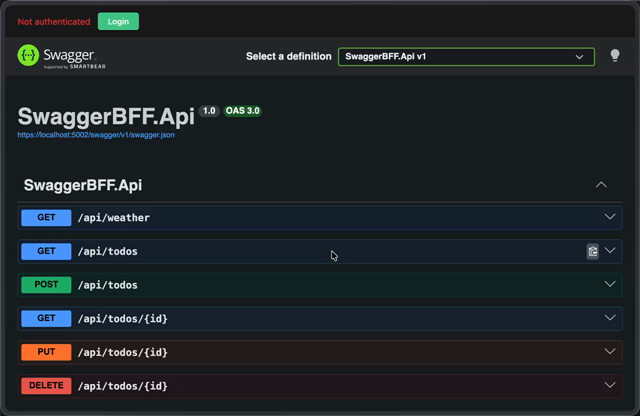Click the SwaggerBFF.Api section heading
Image resolution: width=640 pixels, height=416 pixels.
83,185
